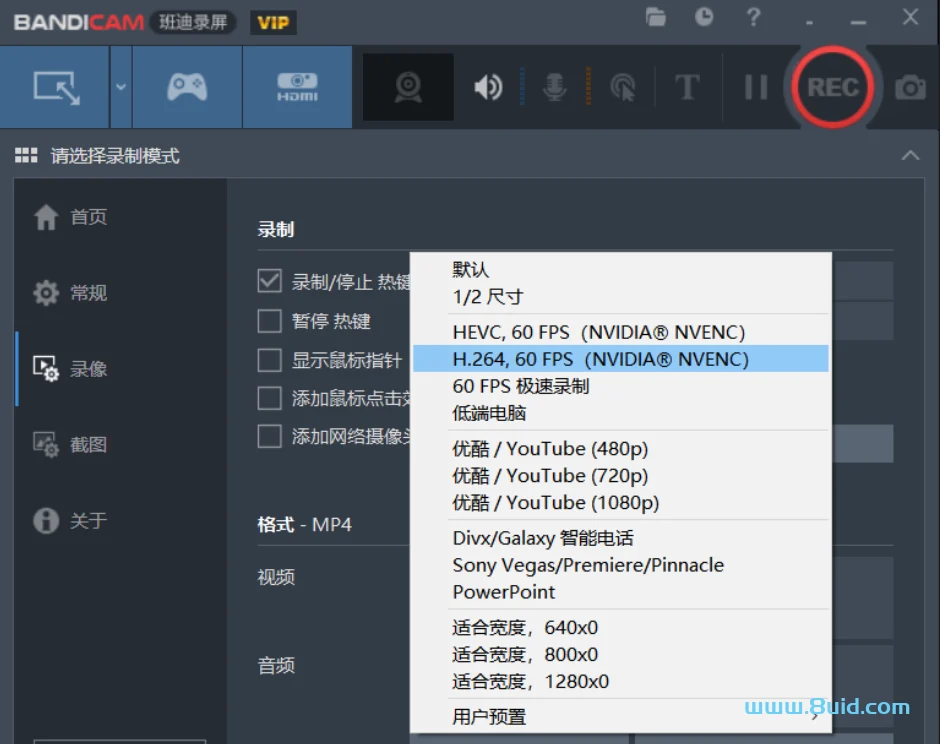
Task: Take a screenshot with the camera icon
Action: click(908, 87)
